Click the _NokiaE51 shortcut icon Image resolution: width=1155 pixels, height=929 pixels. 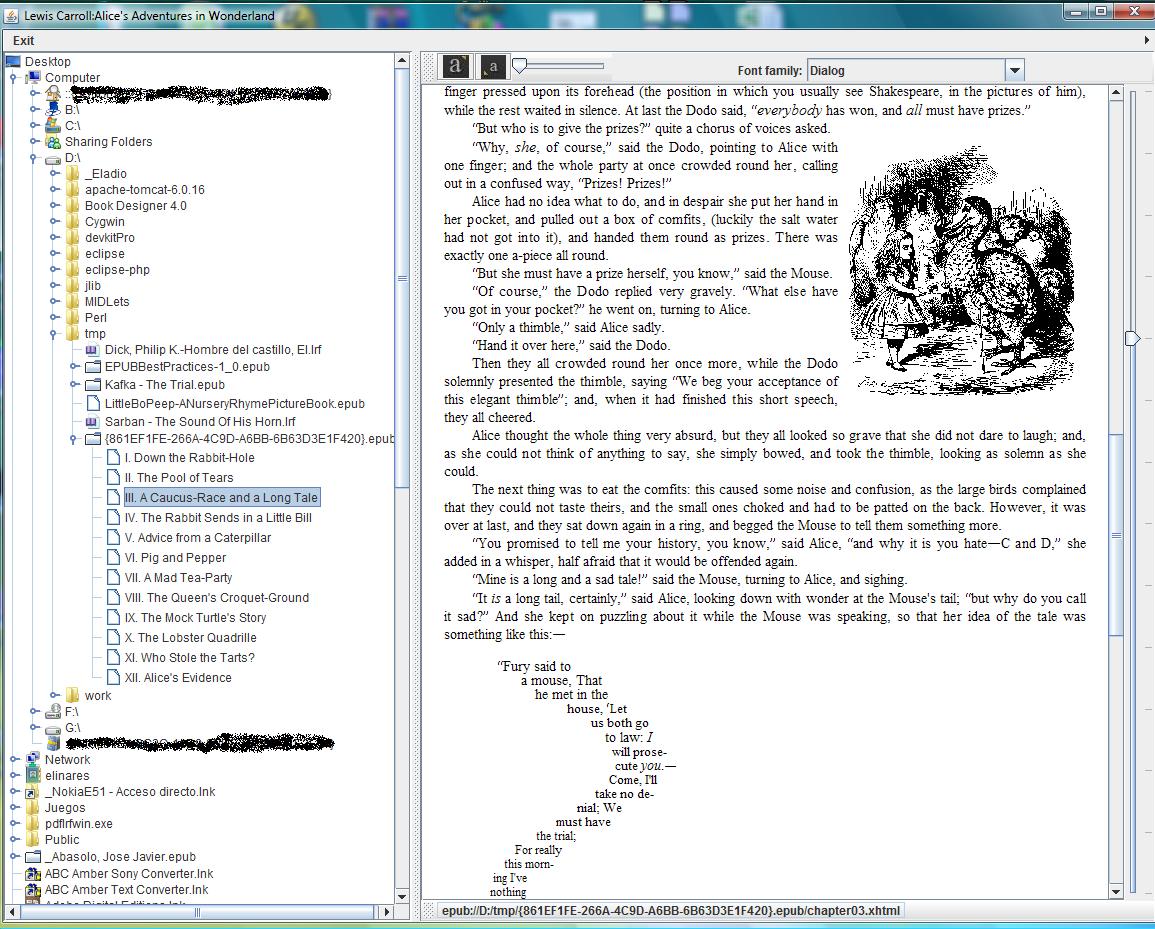pos(33,792)
